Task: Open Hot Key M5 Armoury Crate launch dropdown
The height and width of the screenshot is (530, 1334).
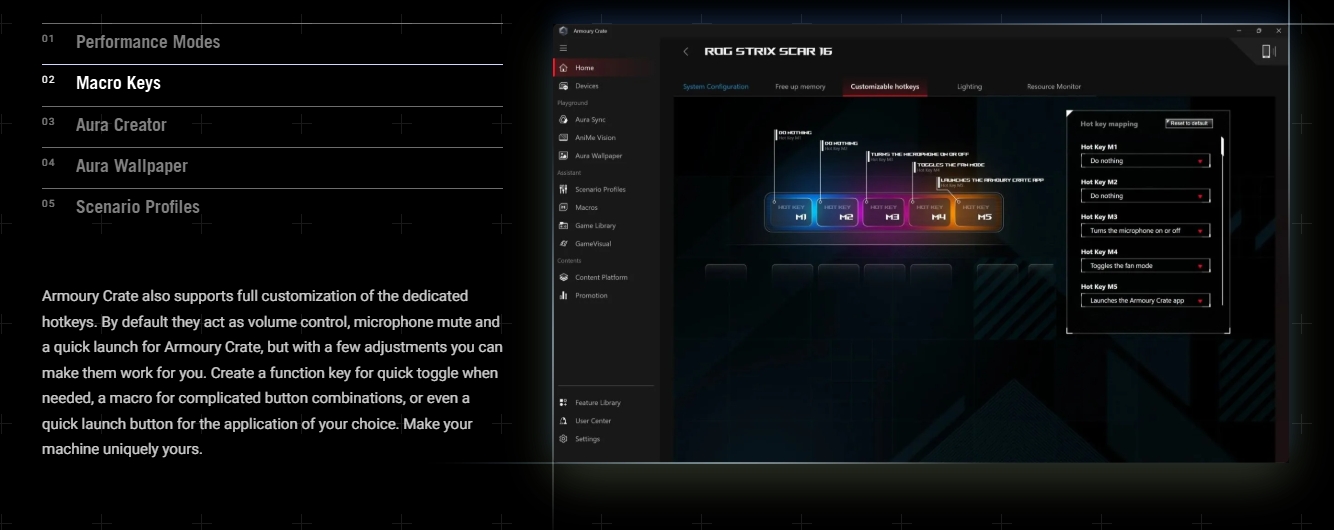Action: tap(1145, 300)
